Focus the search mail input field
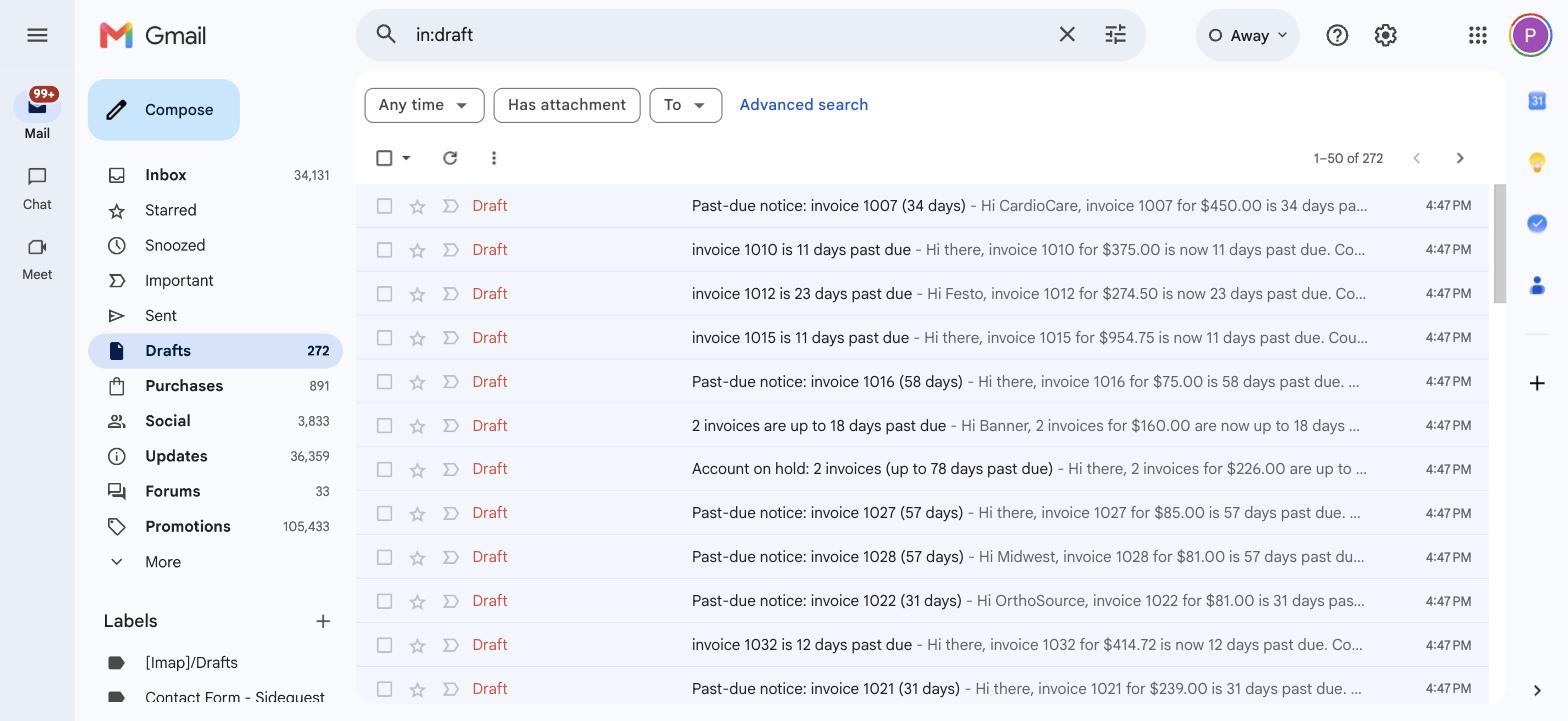 pyautogui.click(x=730, y=35)
